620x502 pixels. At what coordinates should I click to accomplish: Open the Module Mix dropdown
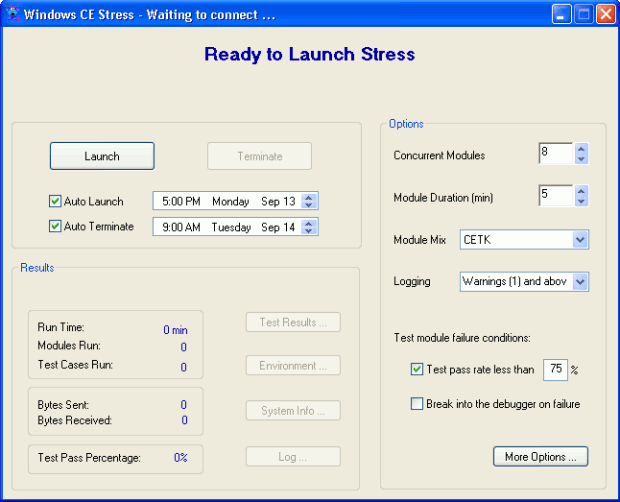pyautogui.click(x=580, y=240)
